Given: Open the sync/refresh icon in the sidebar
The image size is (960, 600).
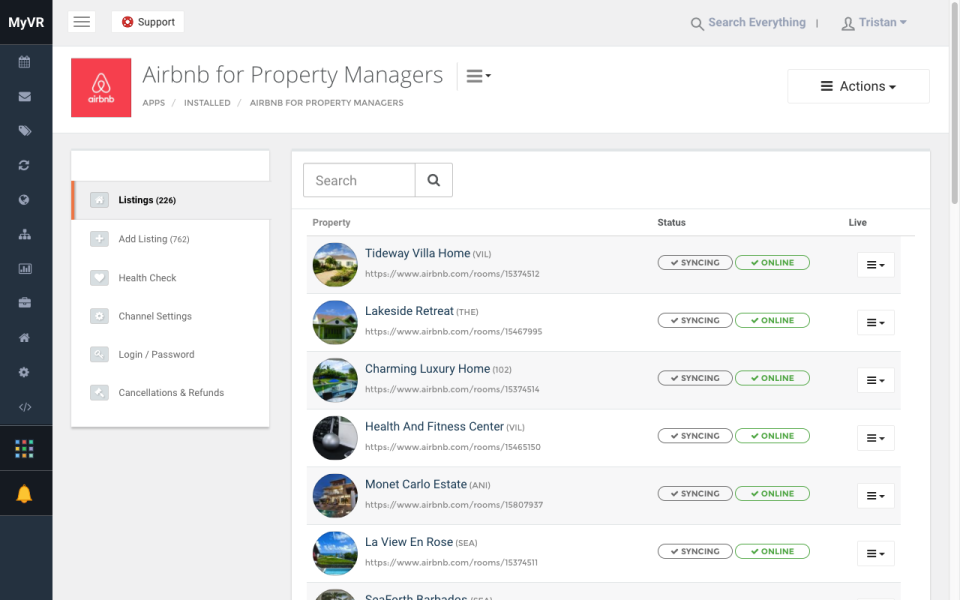Looking at the screenshot, I should [x=26, y=165].
